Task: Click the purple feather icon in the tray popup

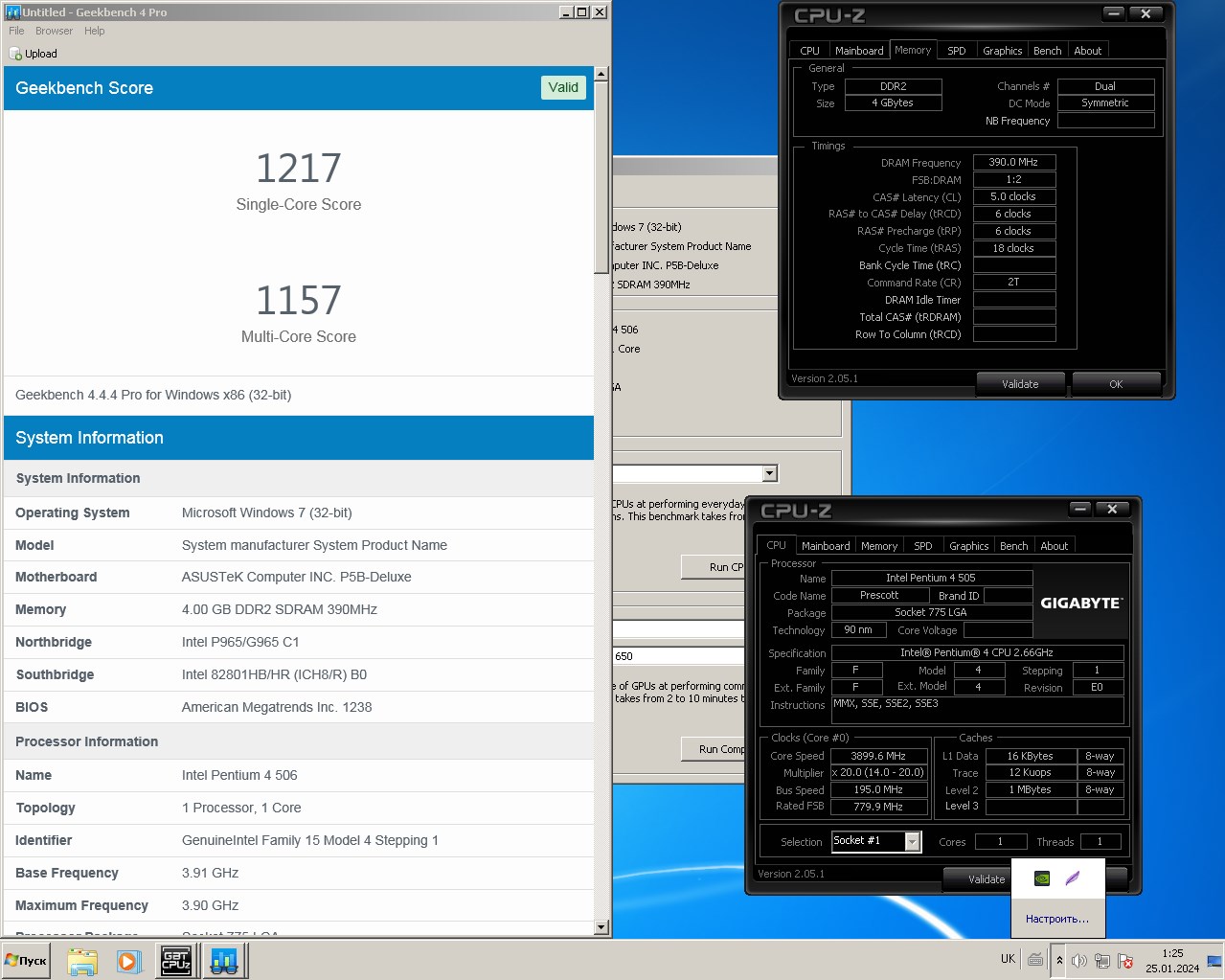Action: (x=1073, y=877)
